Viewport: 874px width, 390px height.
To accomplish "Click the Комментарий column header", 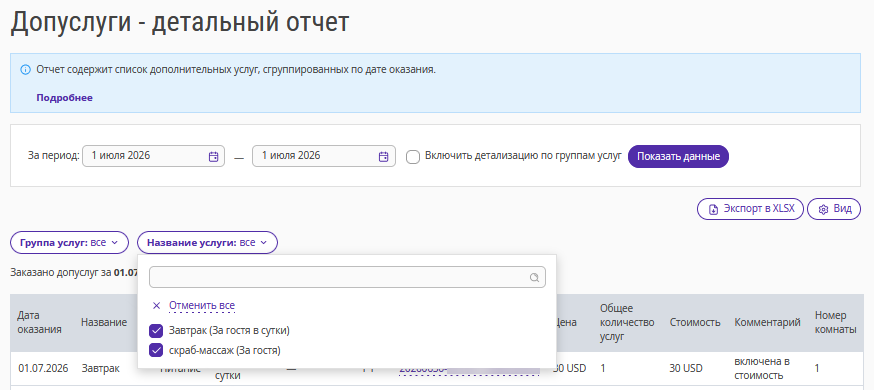I will click(x=768, y=322).
